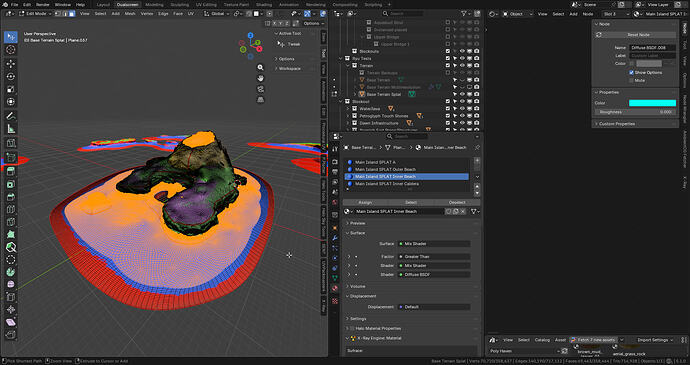Open the Object Data mesh tab icon

pyautogui.click(x=335, y=278)
